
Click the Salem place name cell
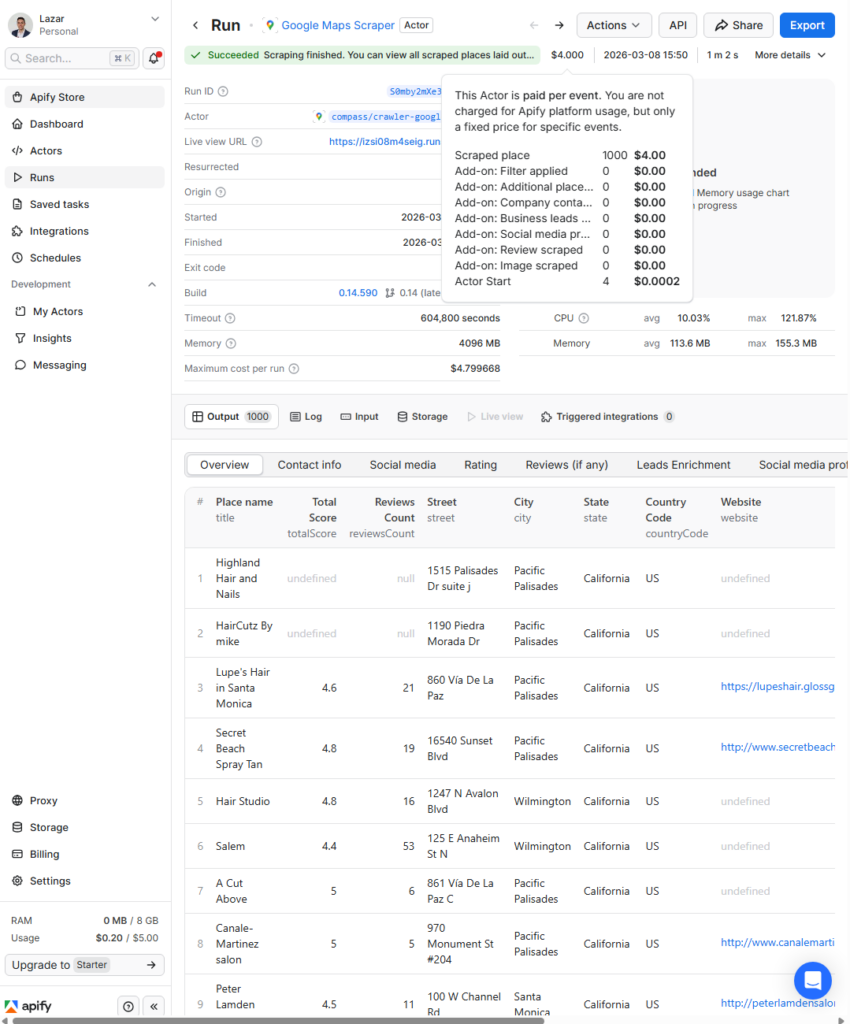pos(230,846)
